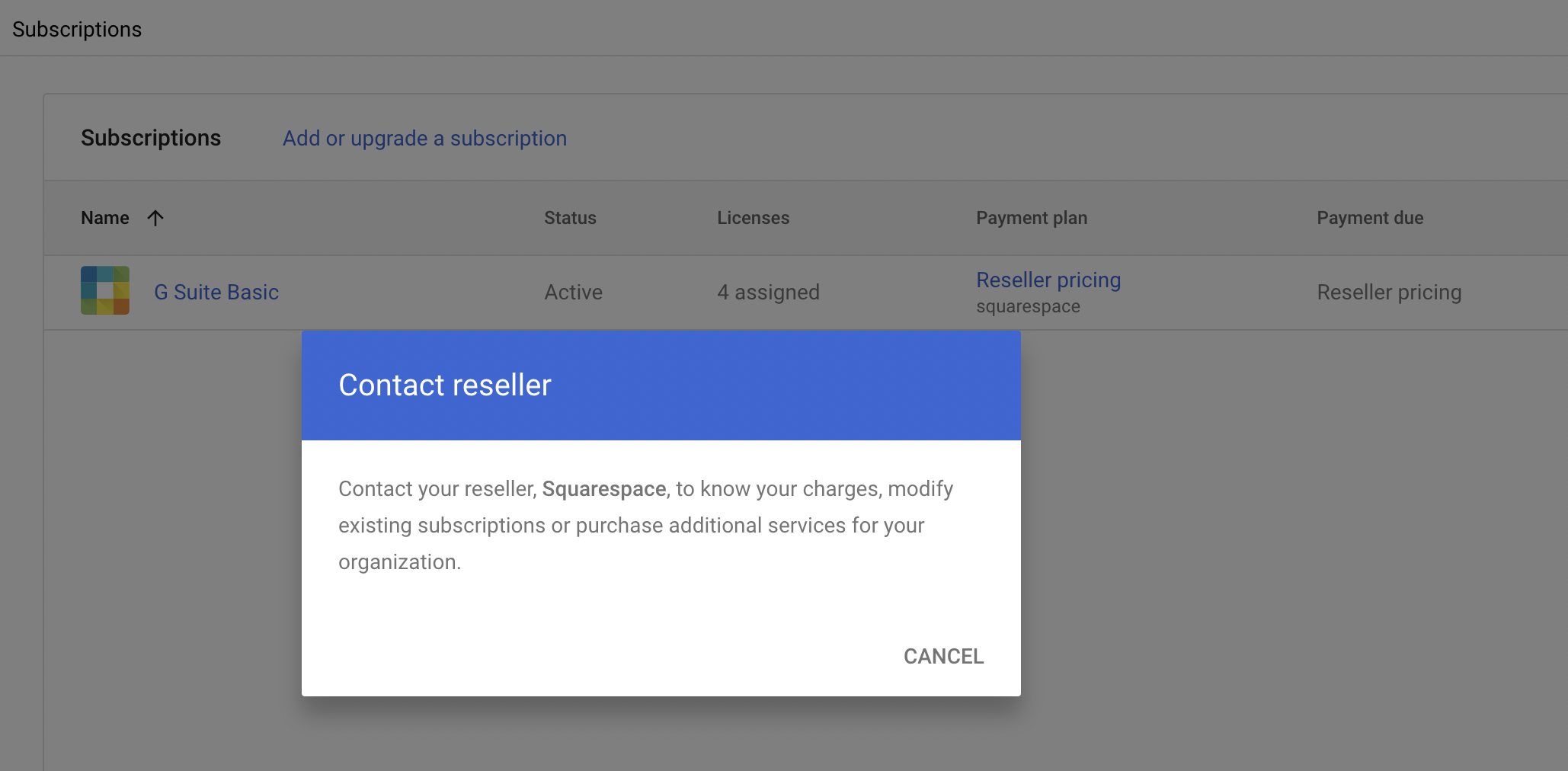Viewport: 1568px width, 771px height.
Task: Click the sort arrow next to Name
Action: pyautogui.click(x=155, y=218)
